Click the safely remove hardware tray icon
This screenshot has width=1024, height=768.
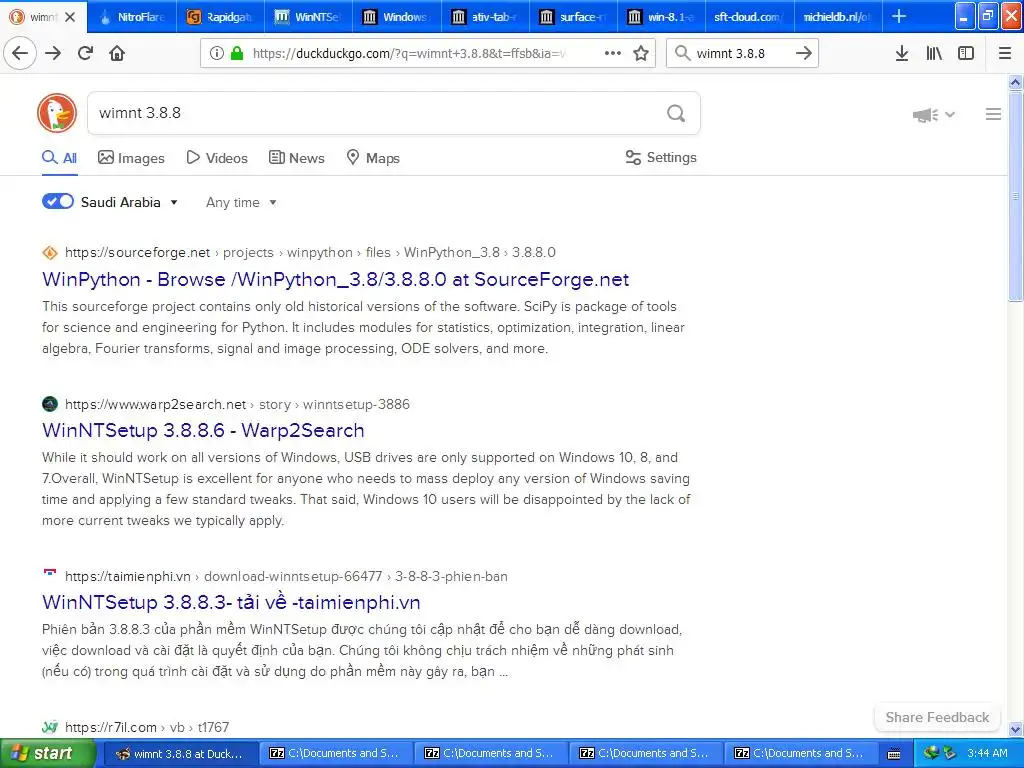coord(950,753)
